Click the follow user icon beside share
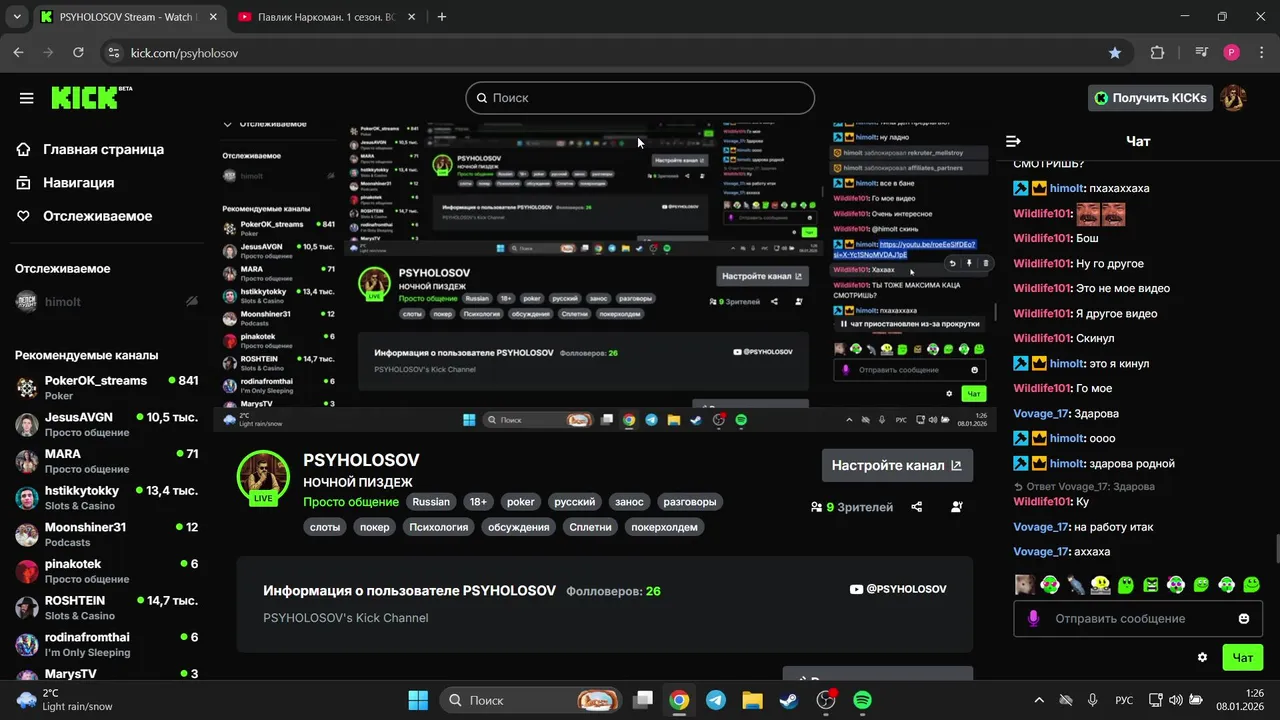 pyautogui.click(x=957, y=507)
